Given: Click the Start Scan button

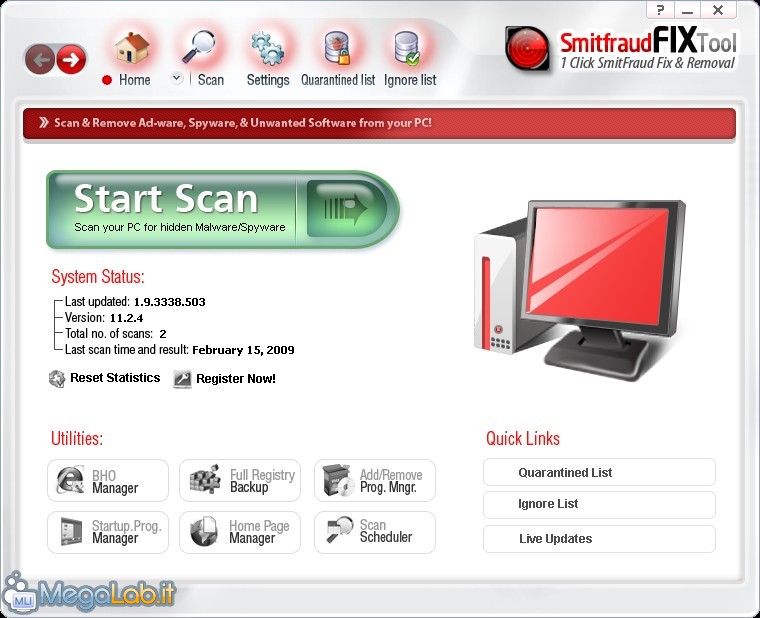Looking at the screenshot, I should pos(223,209).
